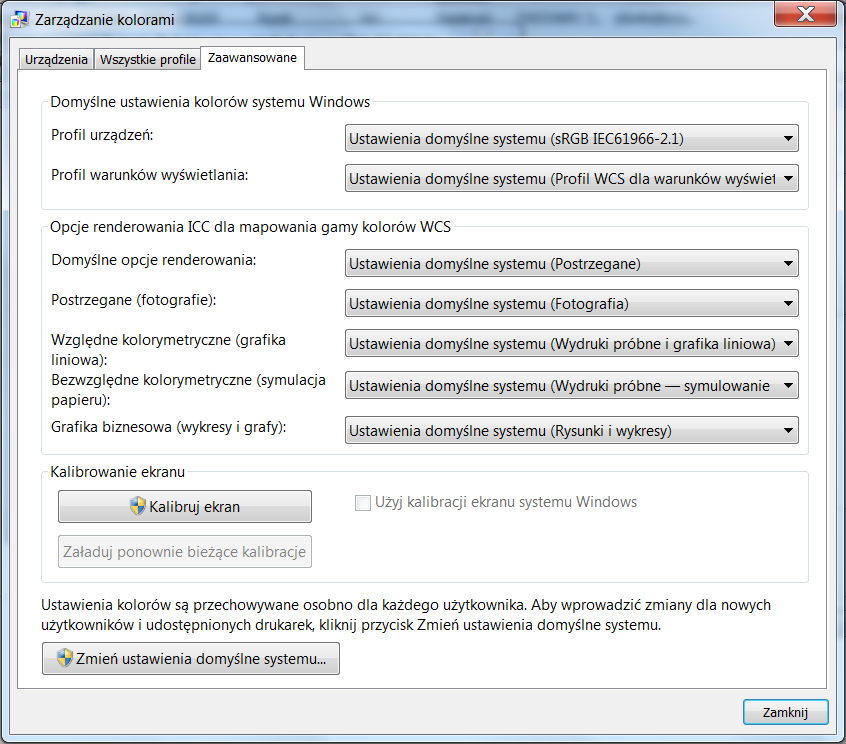Open the Bezwzględne kolorymetryczne dropdown

(571, 385)
